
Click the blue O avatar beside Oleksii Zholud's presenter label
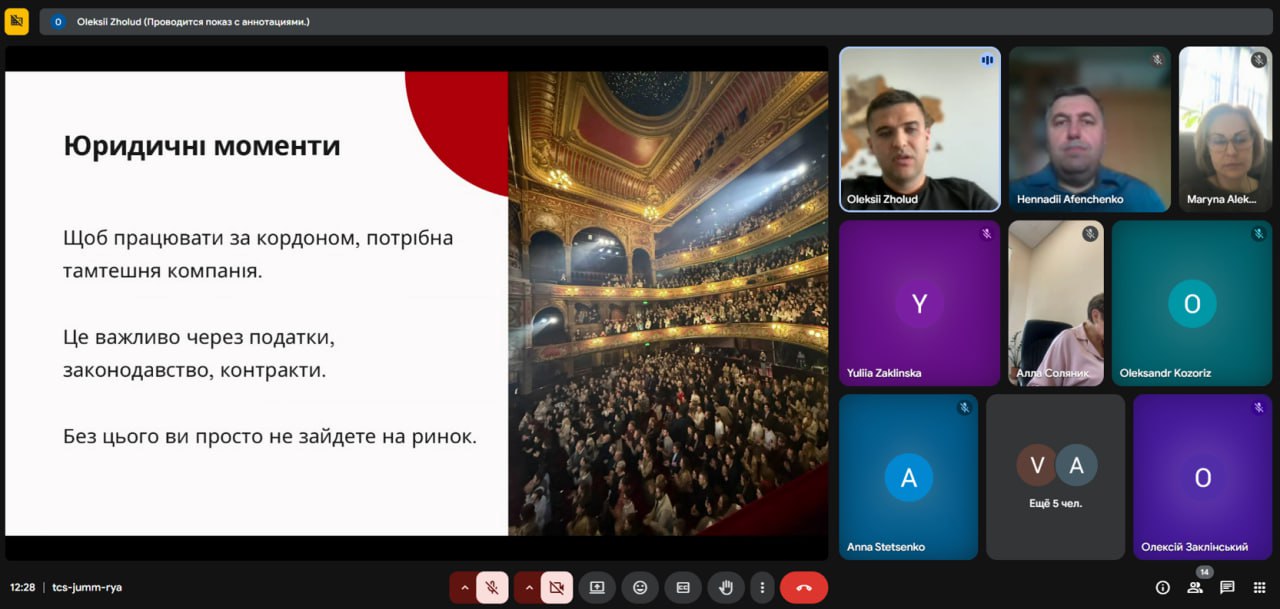58,21
